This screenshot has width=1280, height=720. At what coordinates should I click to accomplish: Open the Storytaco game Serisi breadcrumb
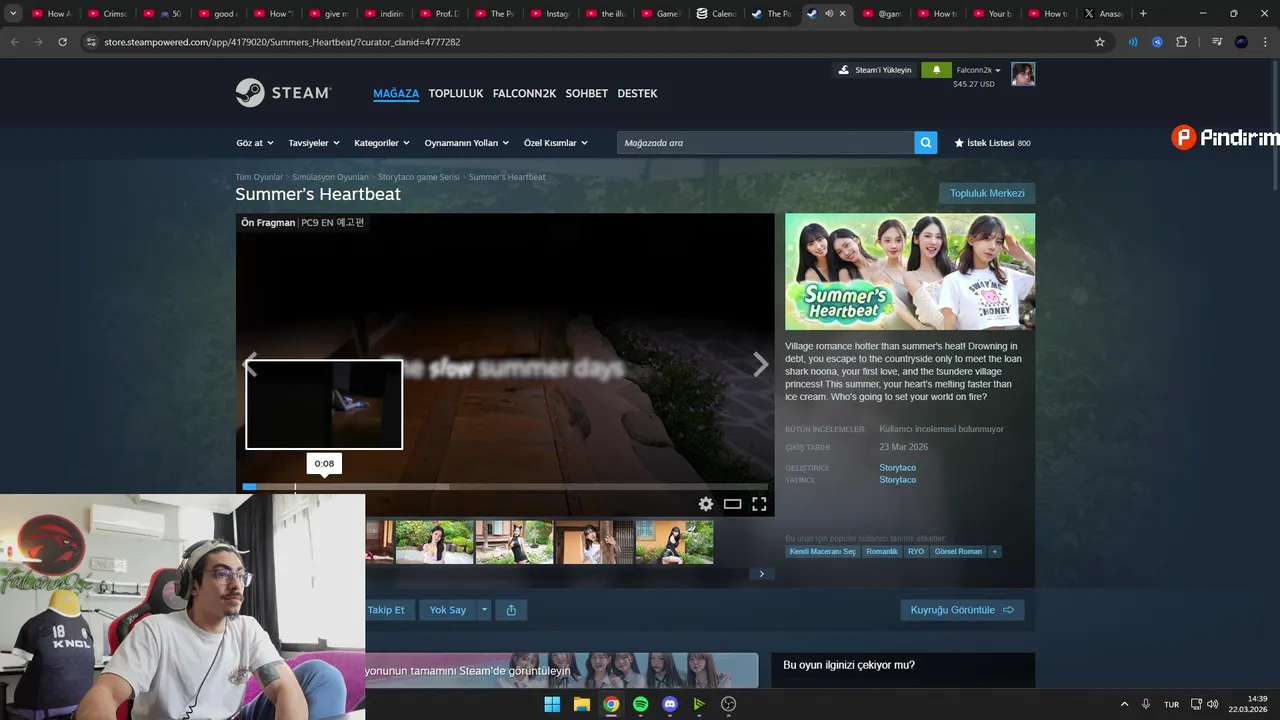tap(418, 177)
